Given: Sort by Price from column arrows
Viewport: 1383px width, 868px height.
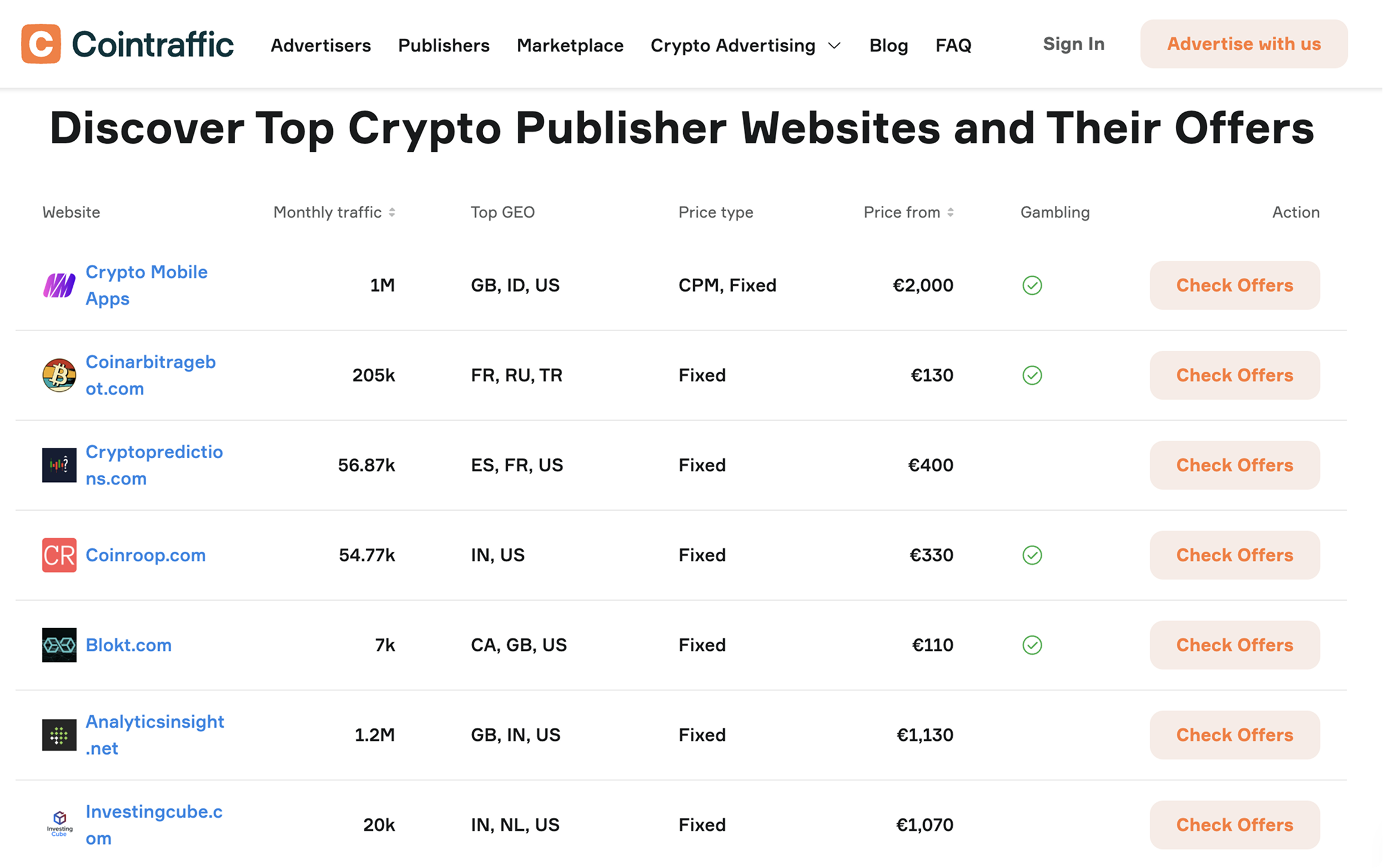Looking at the screenshot, I should point(950,212).
